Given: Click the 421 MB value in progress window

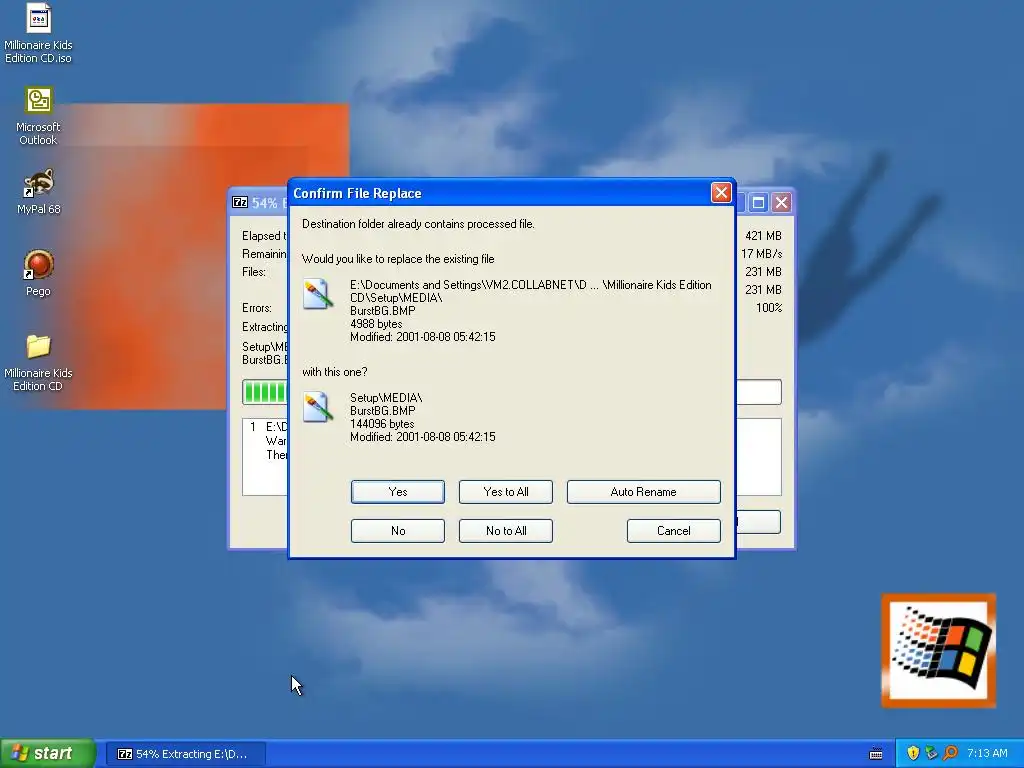Looking at the screenshot, I should point(763,236).
